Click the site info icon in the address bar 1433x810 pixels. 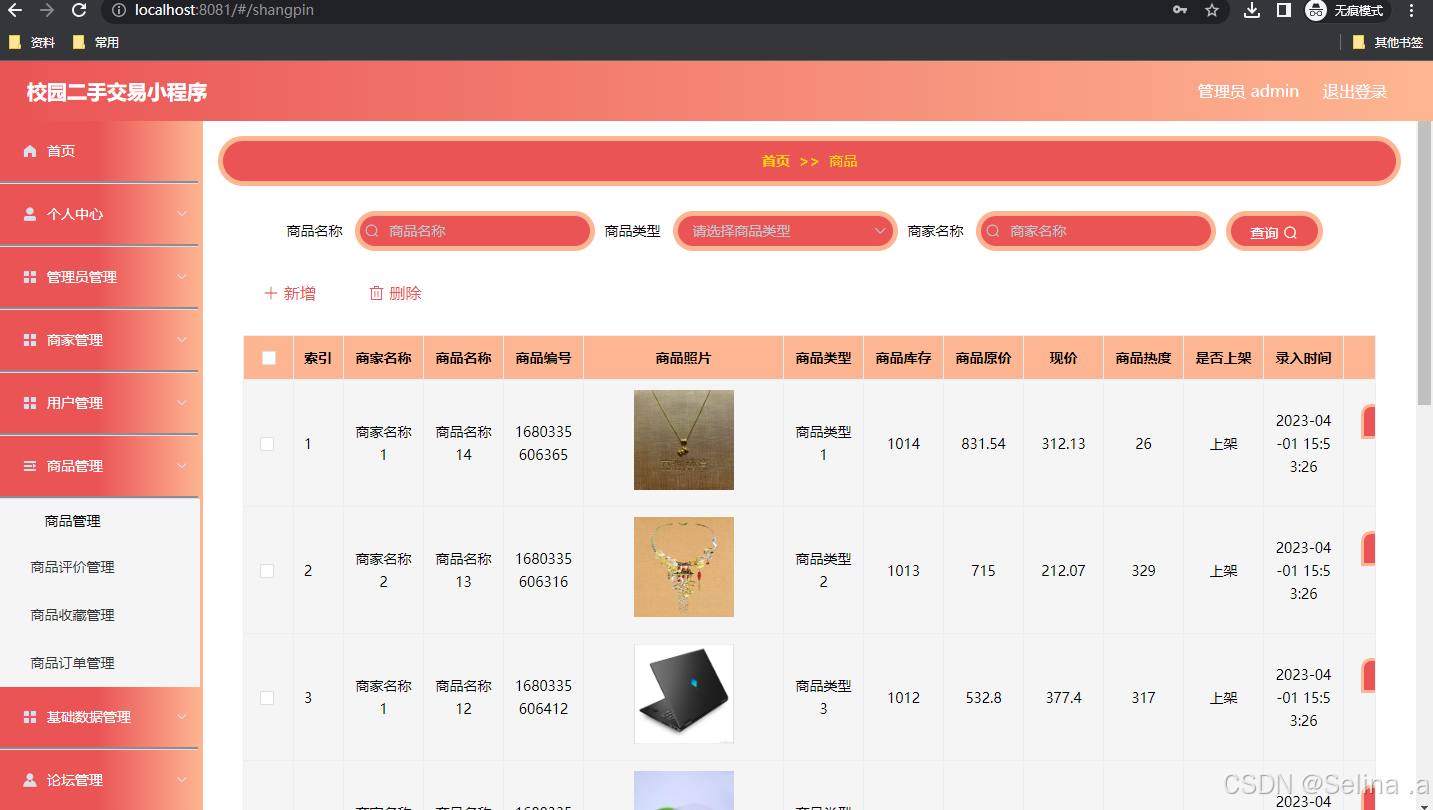click(x=118, y=10)
